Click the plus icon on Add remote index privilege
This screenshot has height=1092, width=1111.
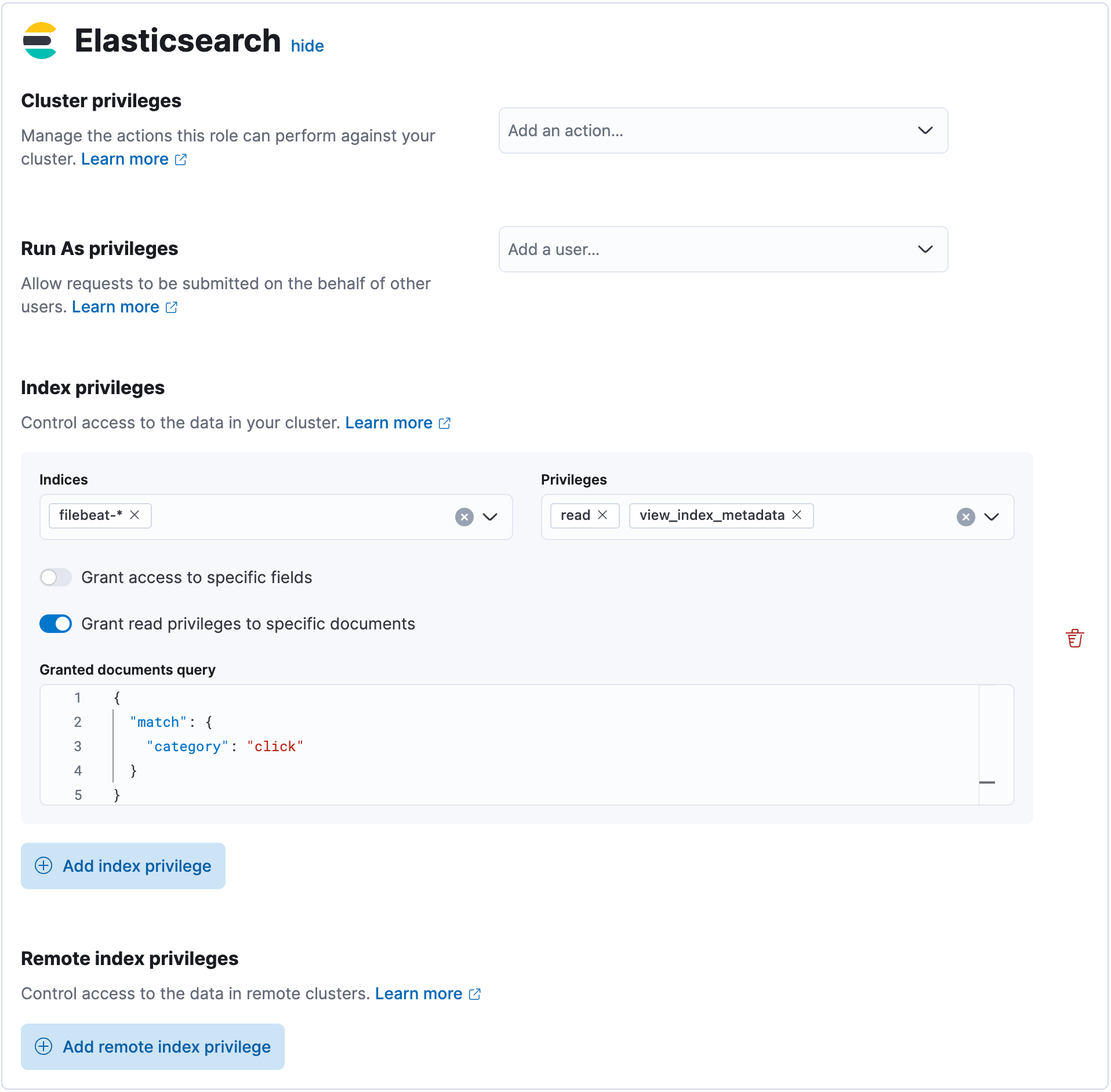click(x=44, y=1047)
